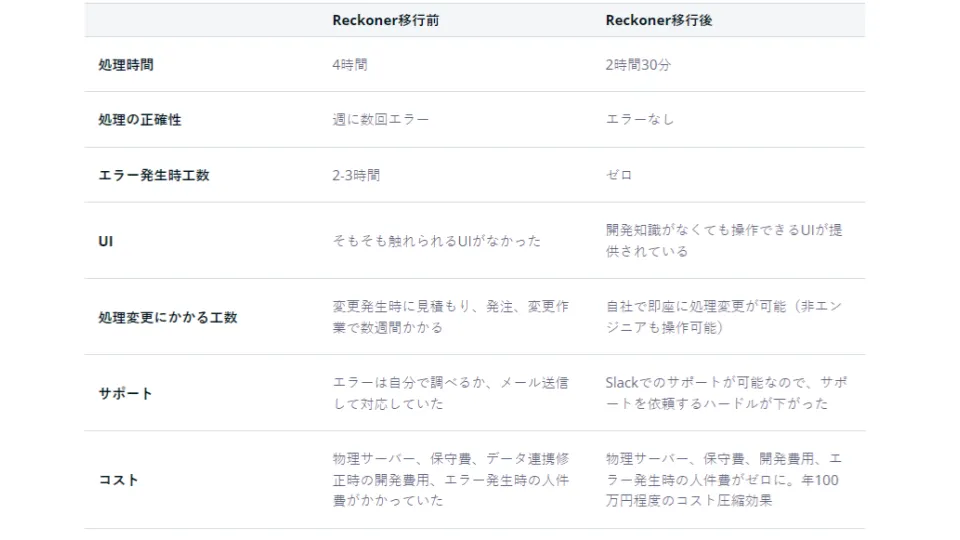Select the エラー発生時工数 row label
The height and width of the screenshot is (540, 960).
pyautogui.click(x=154, y=175)
